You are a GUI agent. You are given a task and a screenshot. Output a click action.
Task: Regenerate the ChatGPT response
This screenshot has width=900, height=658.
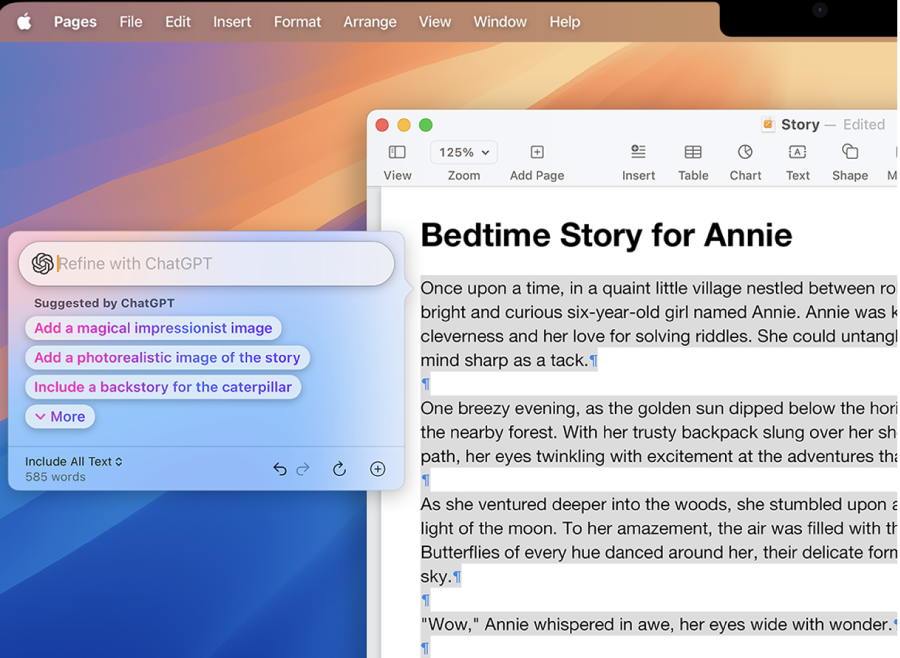(339, 468)
